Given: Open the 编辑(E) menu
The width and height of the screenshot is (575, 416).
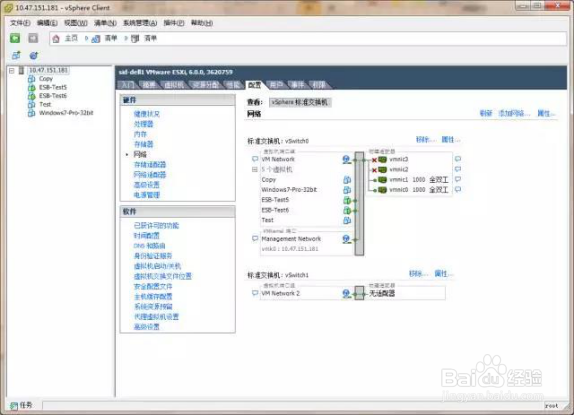Looking at the screenshot, I should pyautogui.click(x=47, y=23).
